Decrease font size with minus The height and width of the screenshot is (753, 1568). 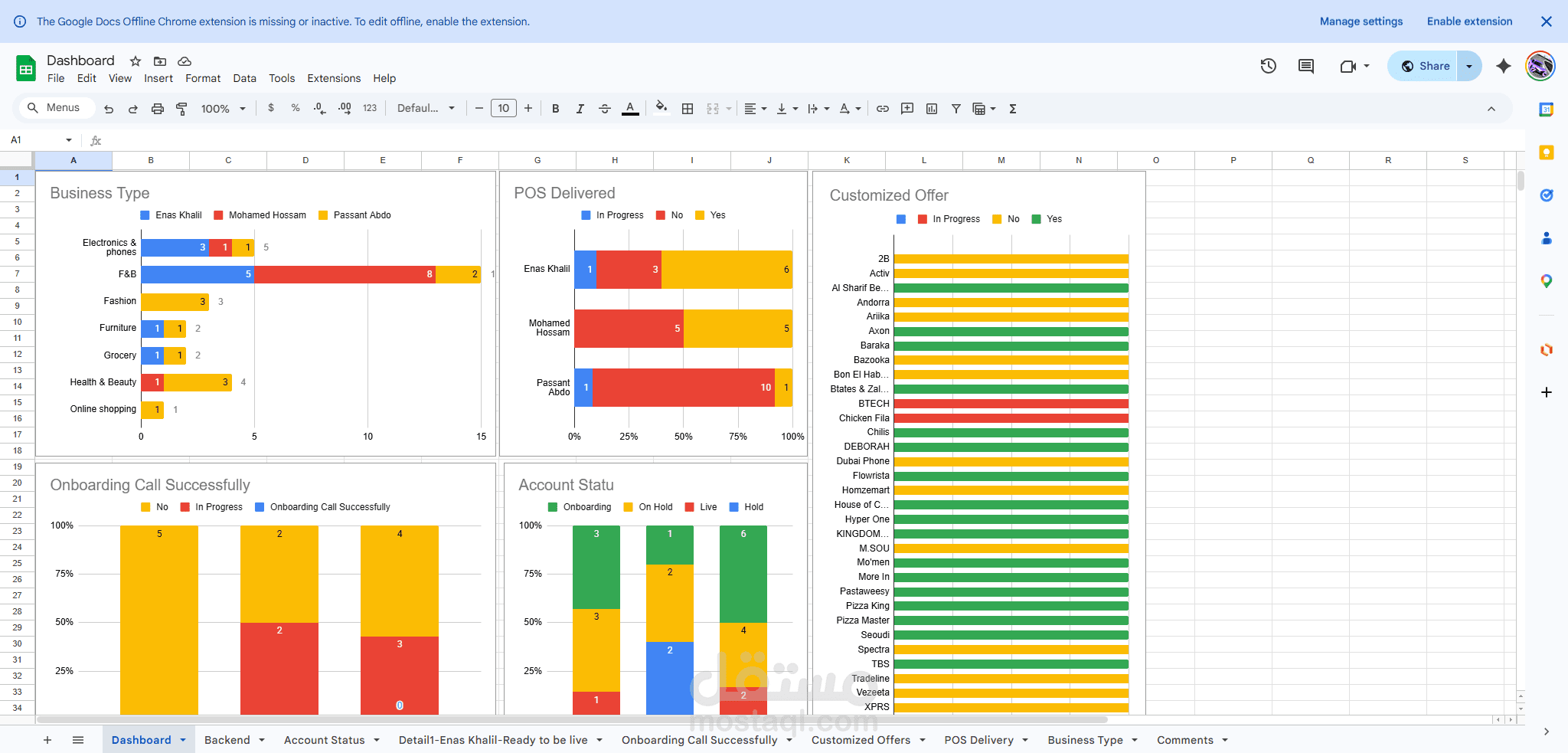(x=479, y=109)
